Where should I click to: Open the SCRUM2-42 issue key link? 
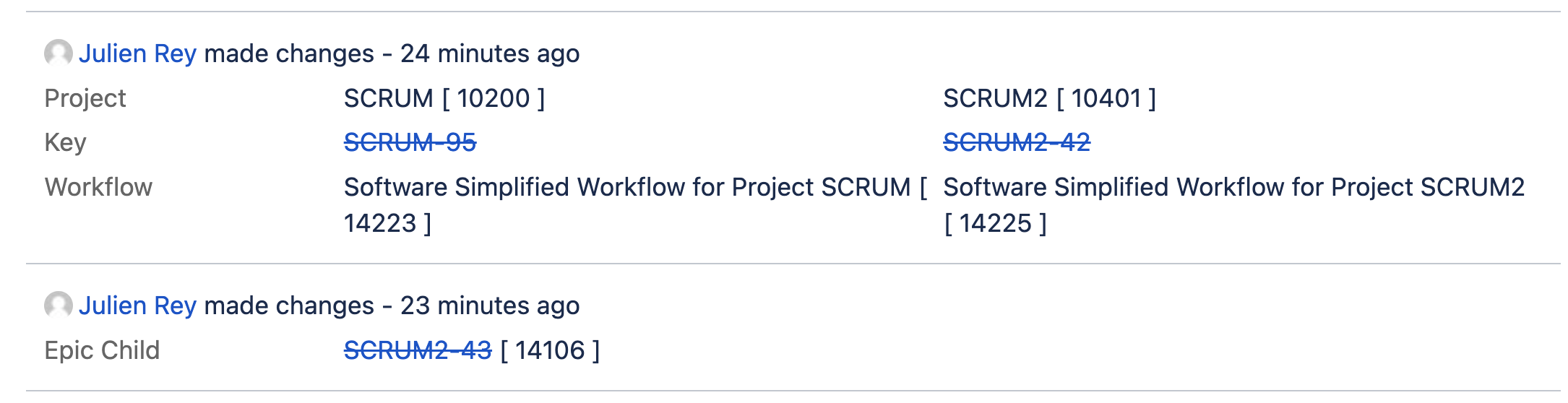pyautogui.click(x=1017, y=142)
